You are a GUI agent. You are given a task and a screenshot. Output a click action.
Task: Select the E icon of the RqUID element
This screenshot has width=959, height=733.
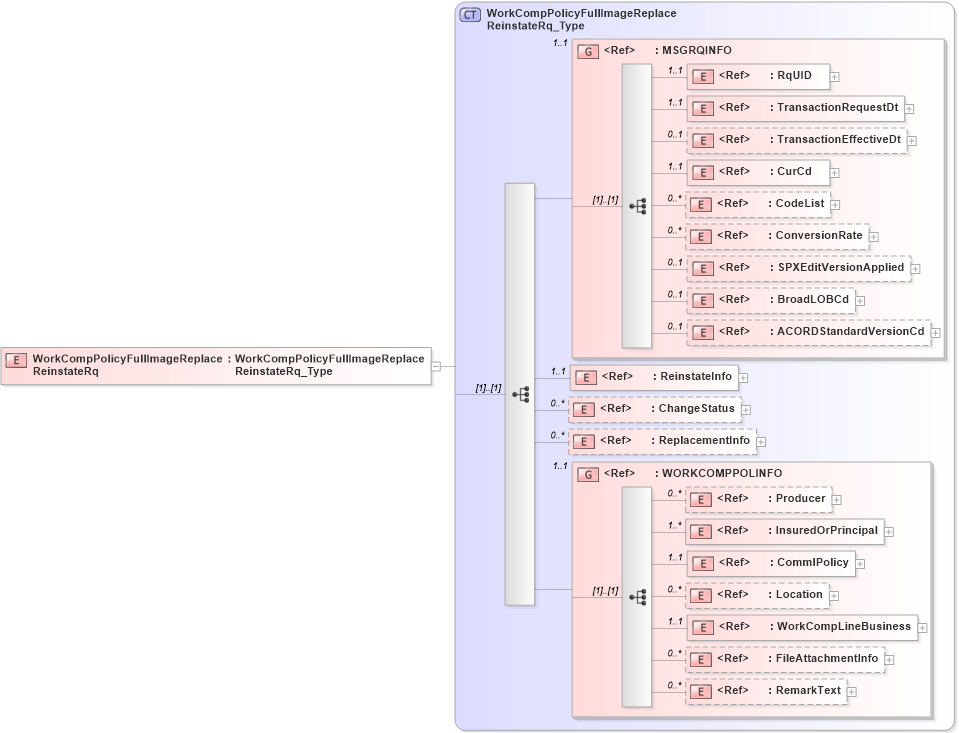pyautogui.click(x=703, y=76)
